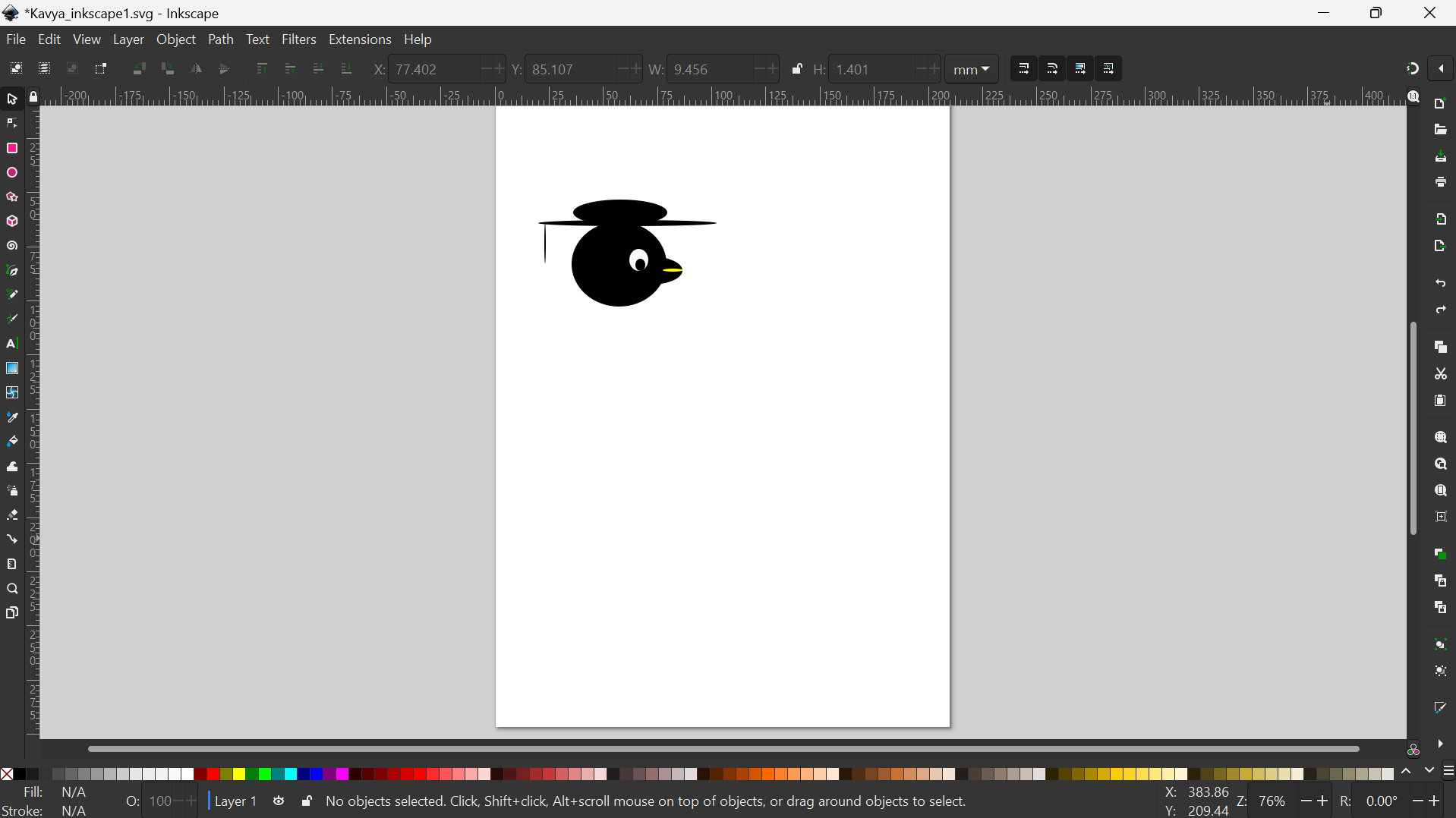Viewport: 1456px width, 818px height.
Task: Open the File menu
Action: [x=16, y=39]
